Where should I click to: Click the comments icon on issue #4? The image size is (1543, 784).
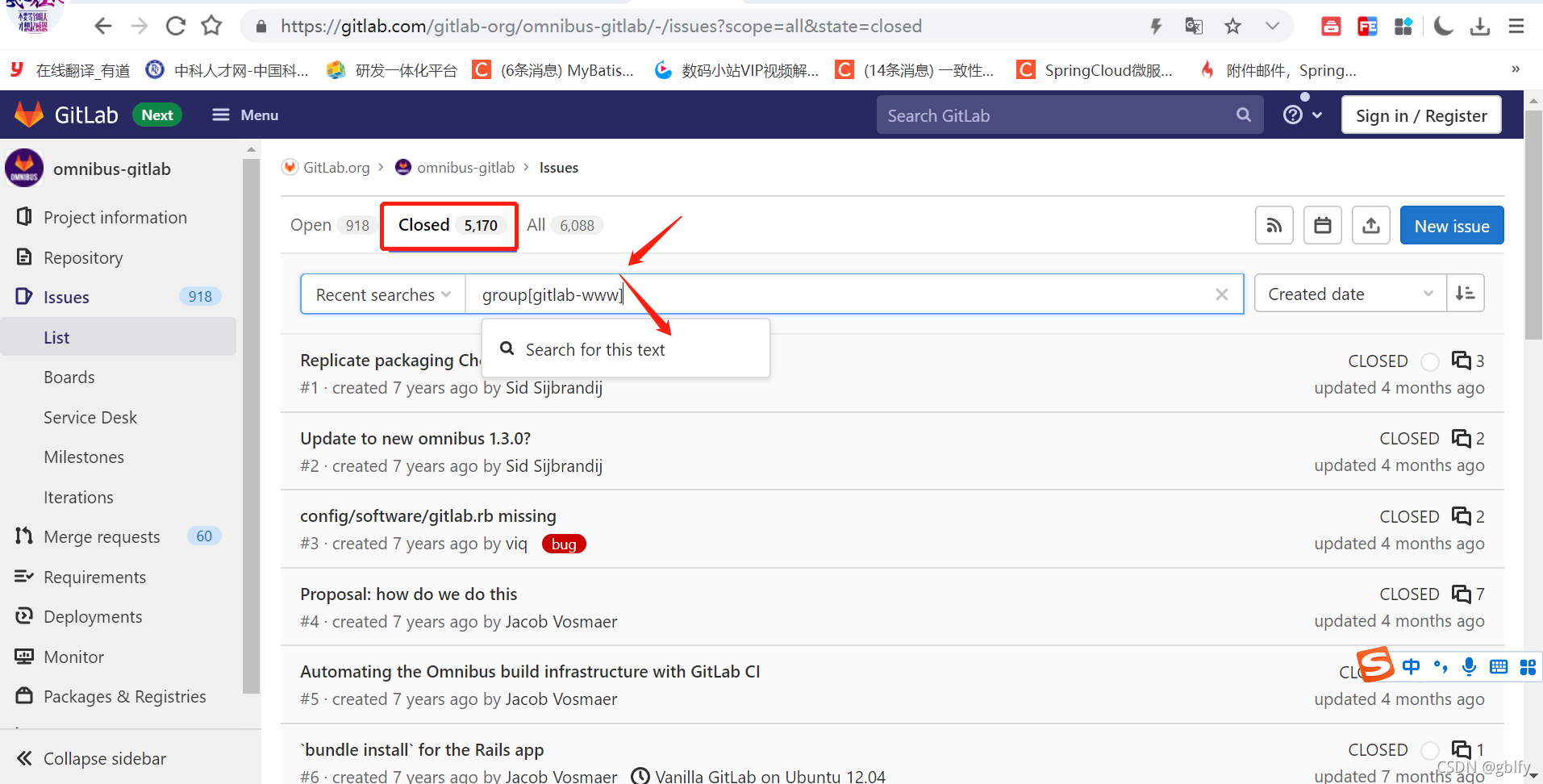[x=1461, y=594]
